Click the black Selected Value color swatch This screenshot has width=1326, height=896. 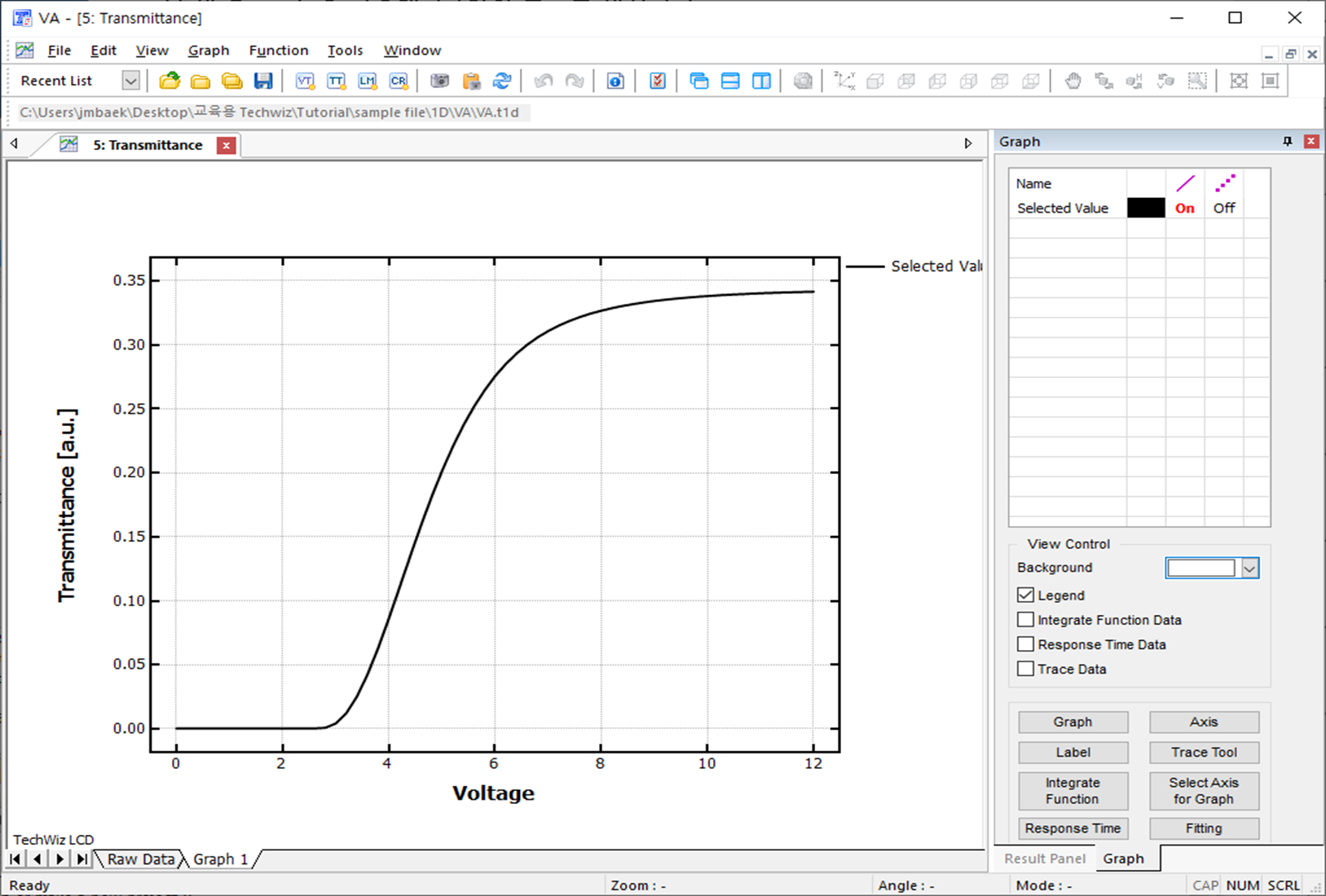coord(1146,208)
